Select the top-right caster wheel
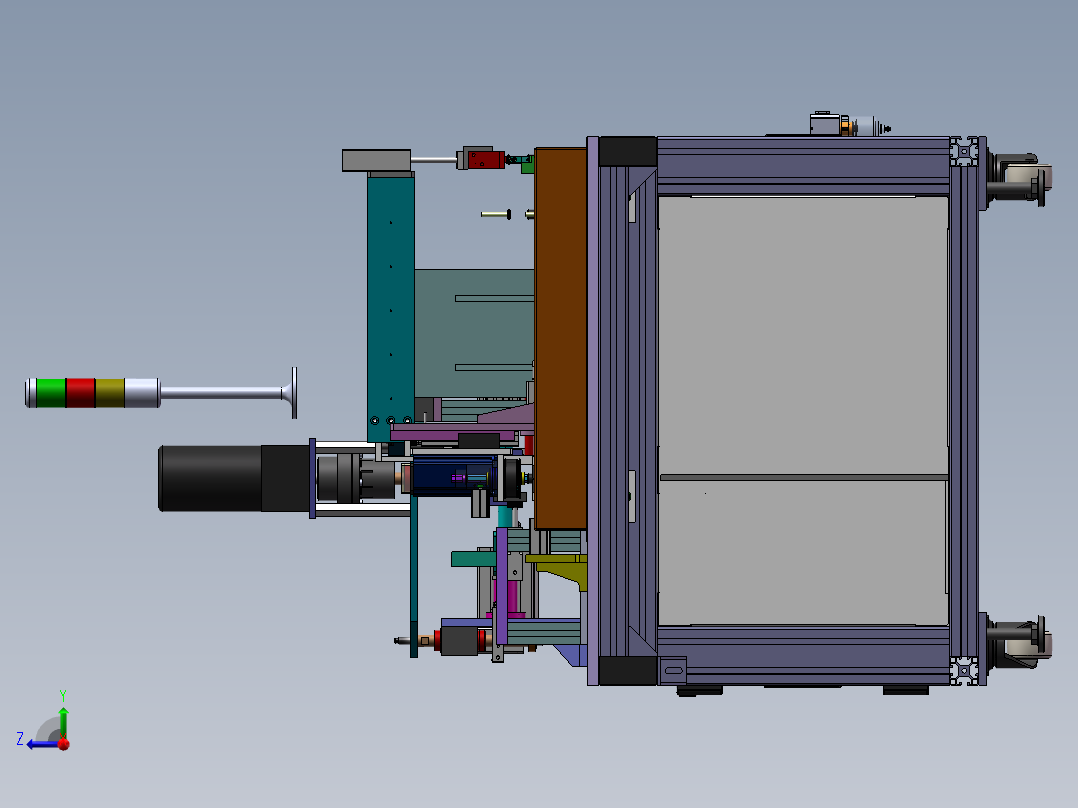 coord(1019,177)
